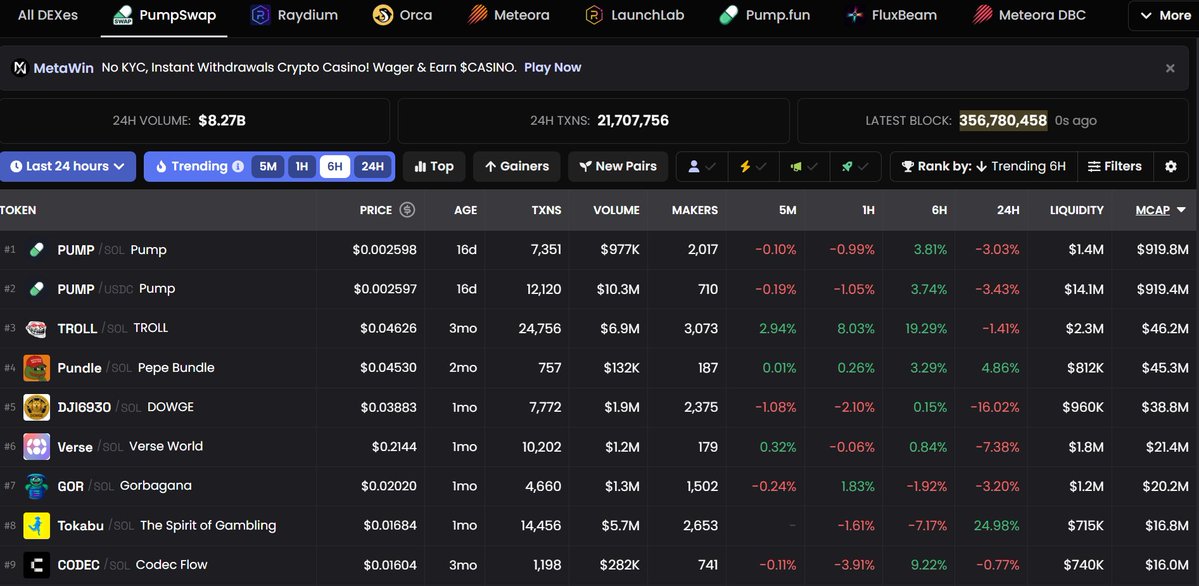Open the Filters panel
The height and width of the screenshot is (586, 1199).
pos(1114,166)
